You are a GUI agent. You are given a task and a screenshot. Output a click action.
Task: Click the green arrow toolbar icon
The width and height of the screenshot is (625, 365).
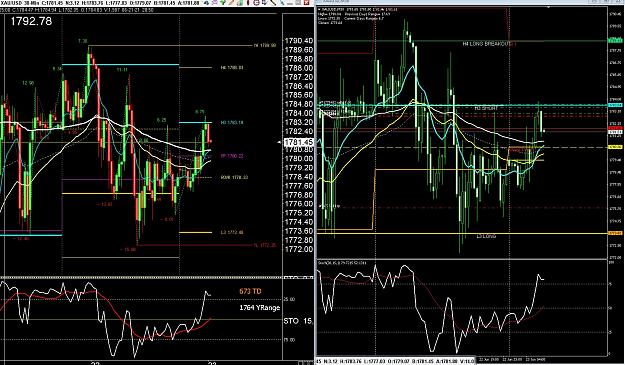point(223,2)
